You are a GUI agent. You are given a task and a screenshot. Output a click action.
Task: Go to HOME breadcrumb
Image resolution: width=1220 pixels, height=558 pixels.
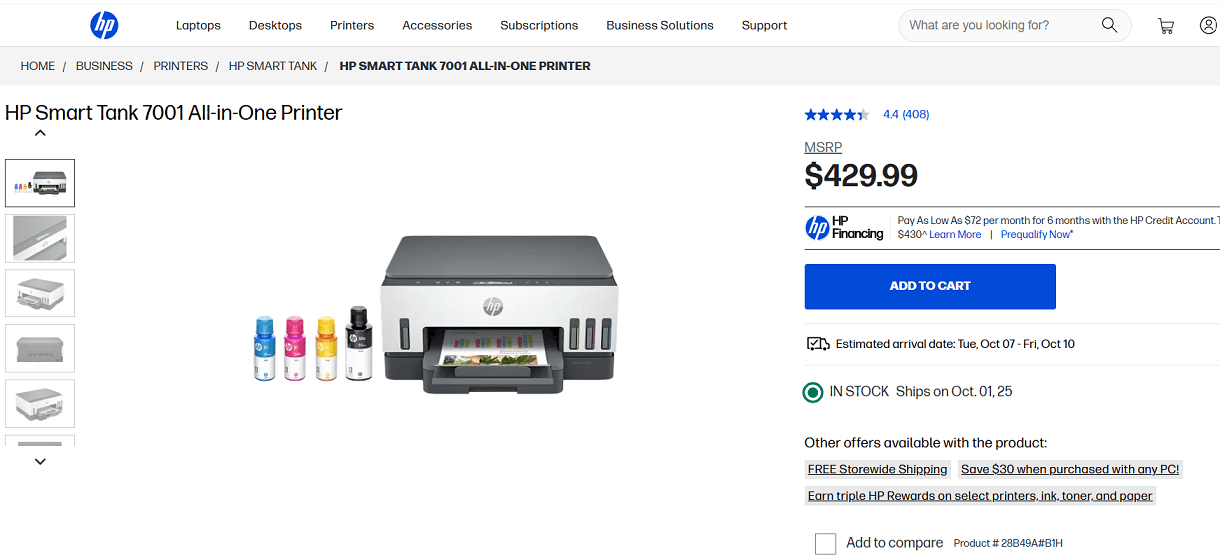click(x=38, y=66)
